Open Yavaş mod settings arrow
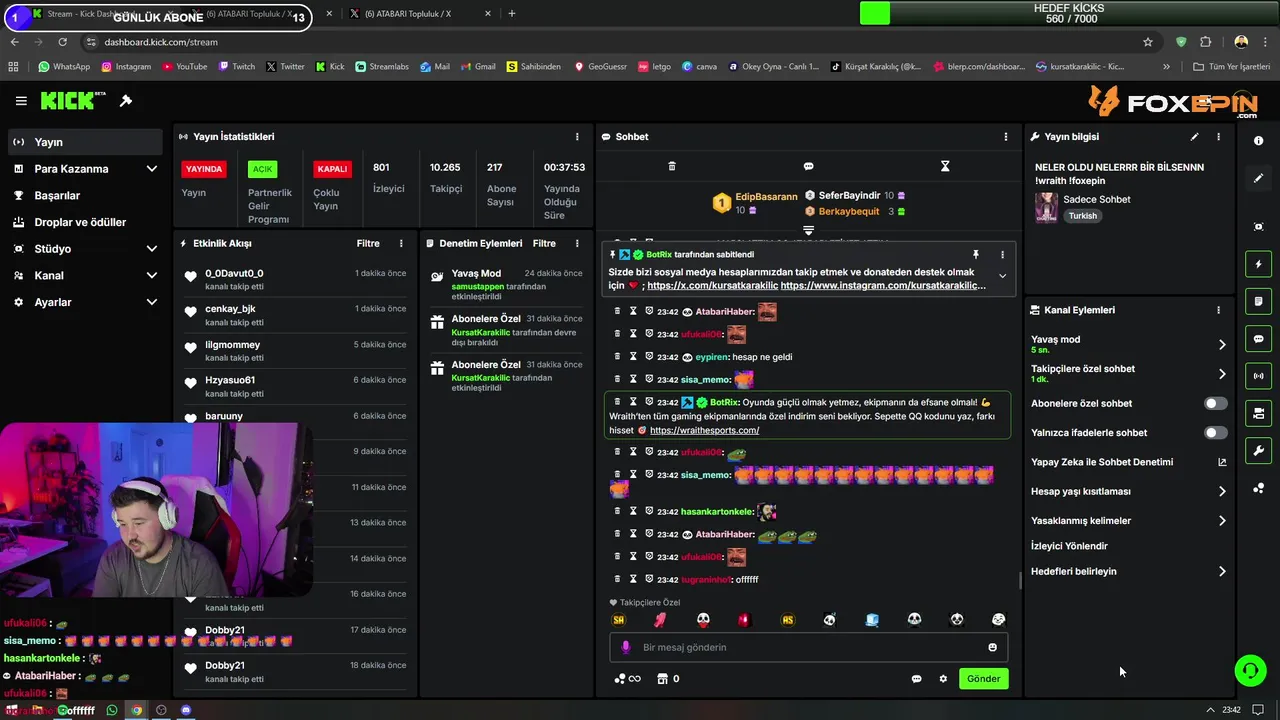The image size is (1280, 720). click(x=1221, y=344)
